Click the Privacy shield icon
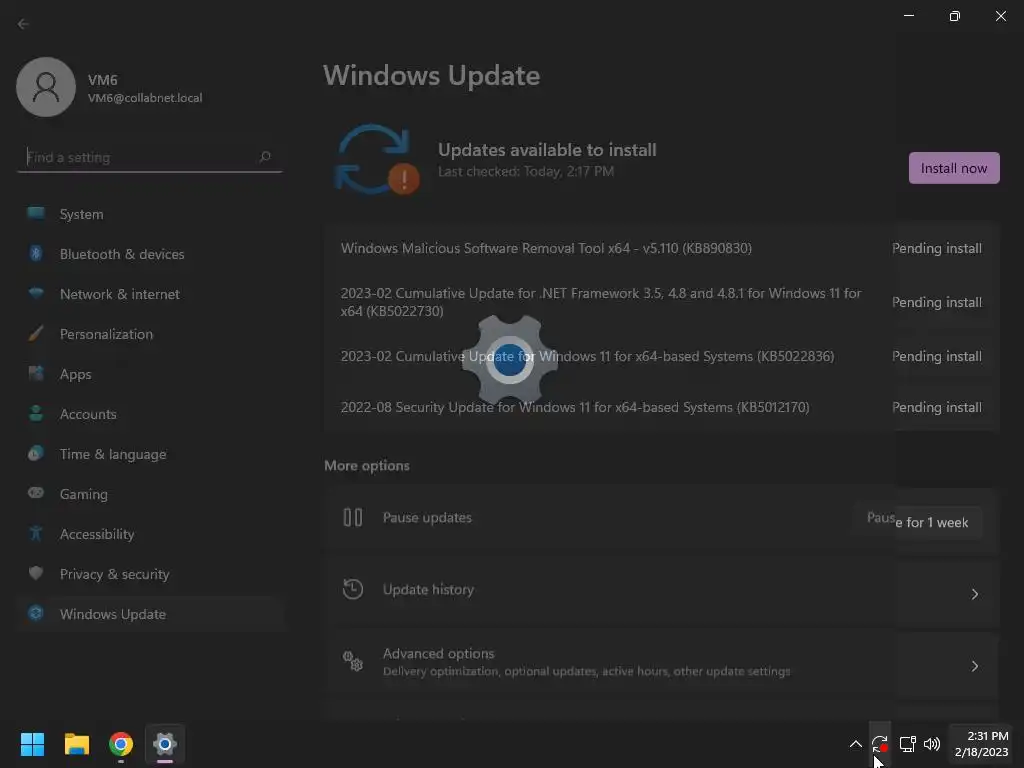This screenshot has height=768, width=1024. tap(36, 573)
